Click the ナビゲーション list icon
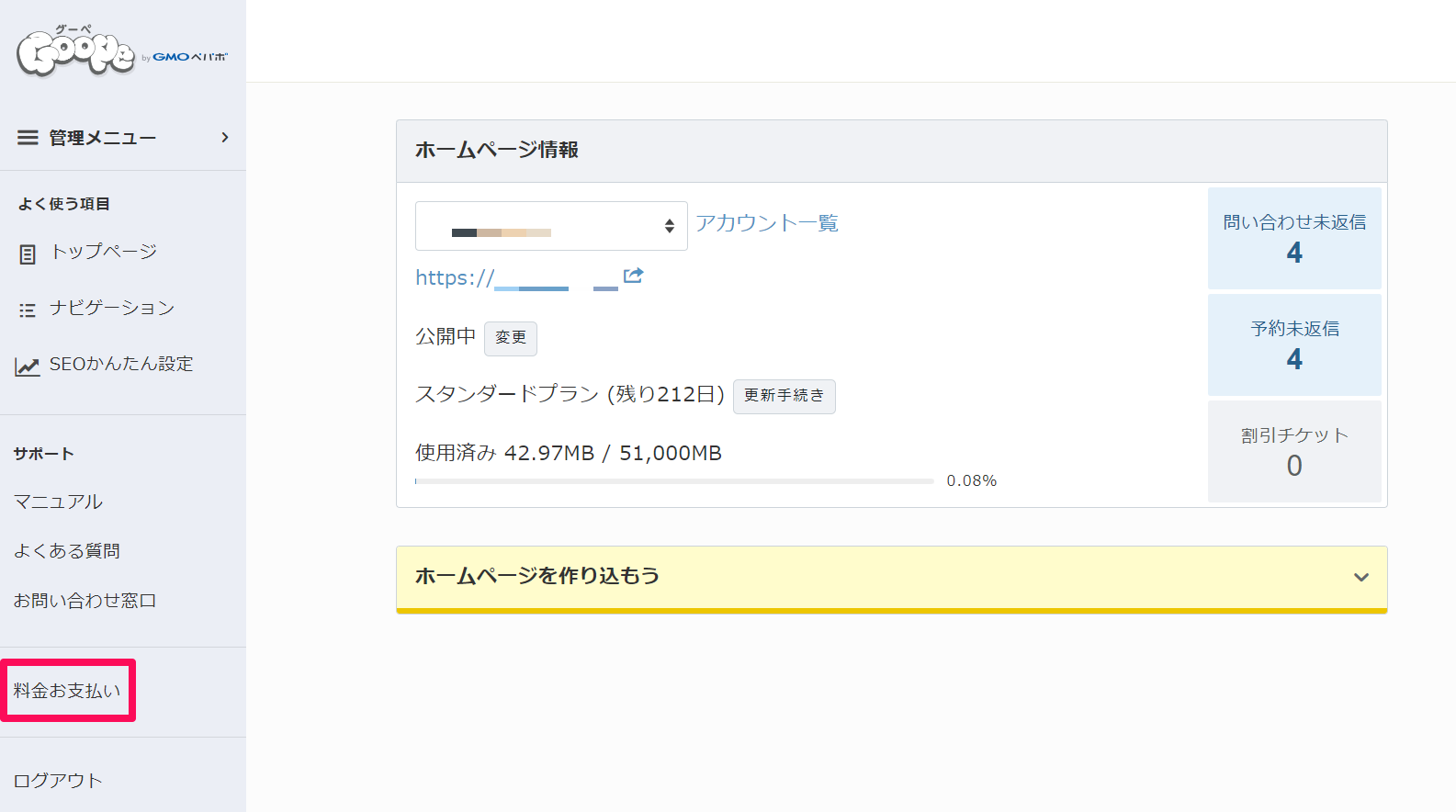1456x812 pixels. [x=28, y=310]
